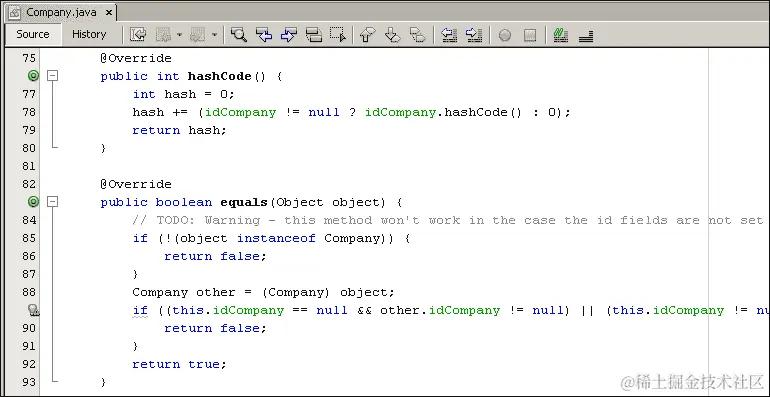Click the TODO warning comment line
This screenshot has height=397, width=770.
[x=447, y=220]
